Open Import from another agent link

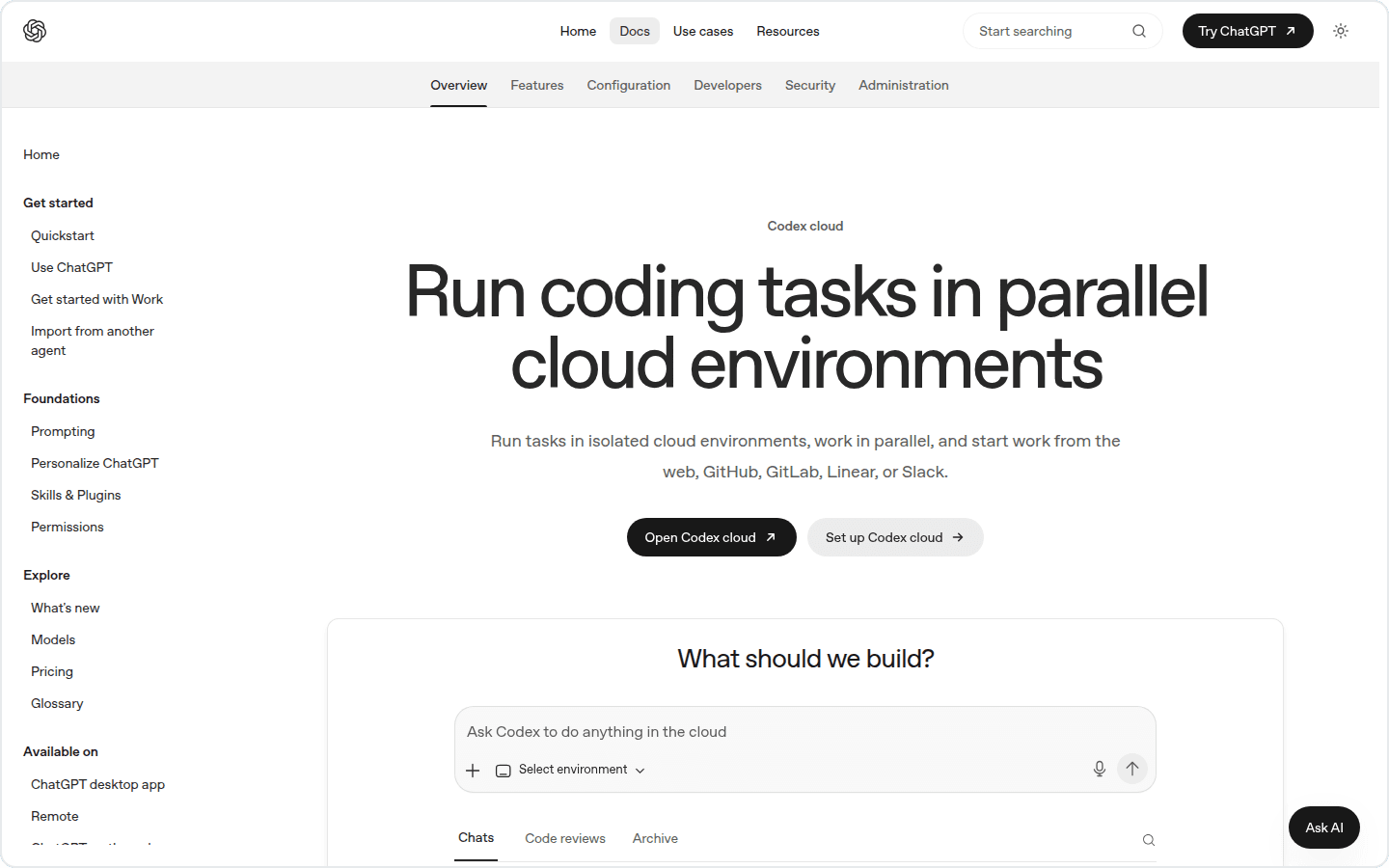tap(93, 340)
